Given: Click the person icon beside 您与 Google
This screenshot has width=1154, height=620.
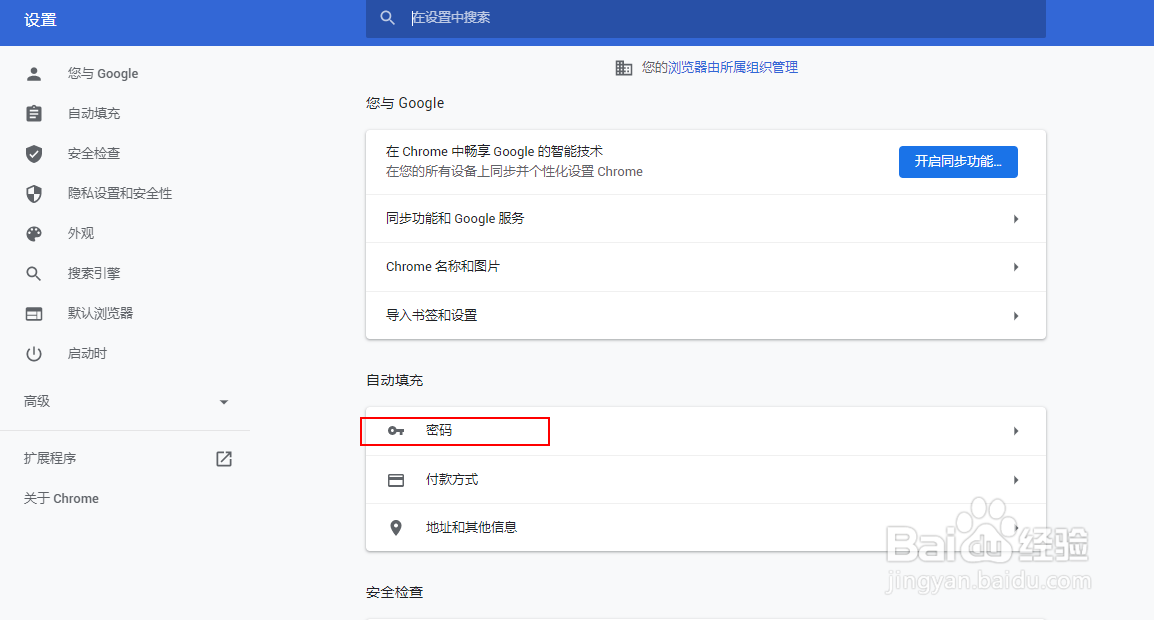Looking at the screenshot, I should pyautogui.click(x=34, y=74).
